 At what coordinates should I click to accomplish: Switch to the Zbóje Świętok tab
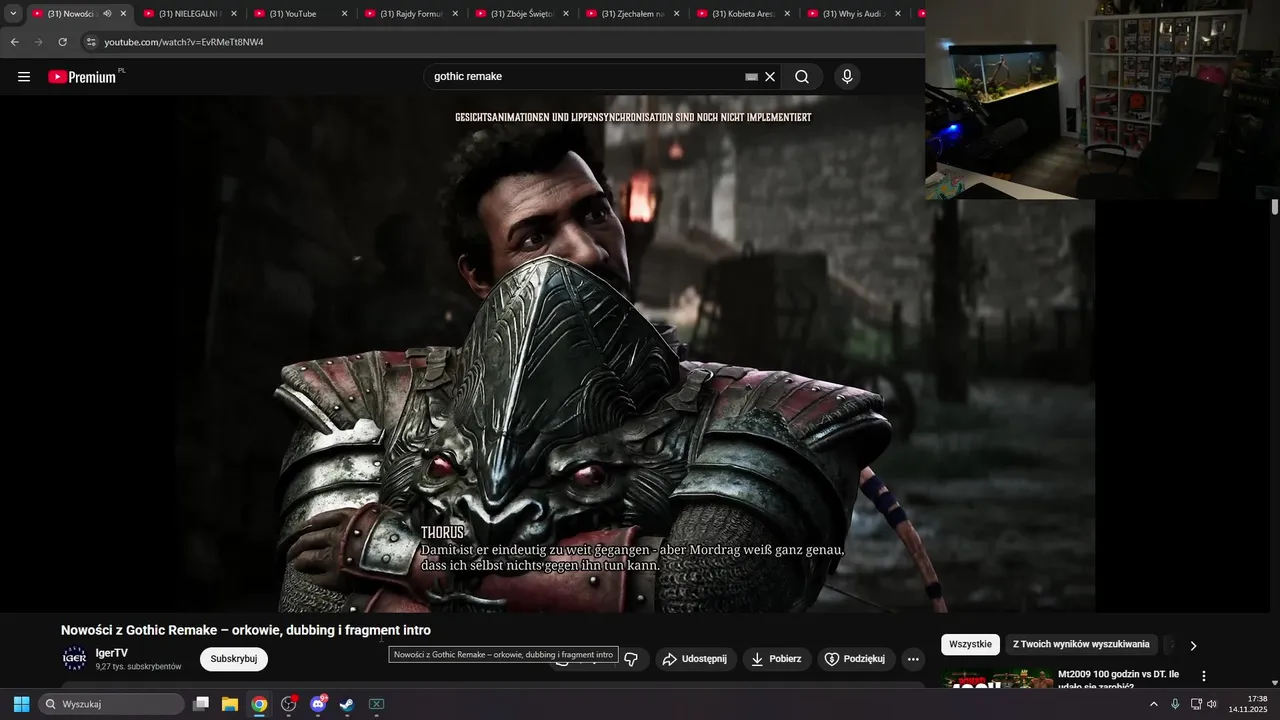[x=520, y=14]
